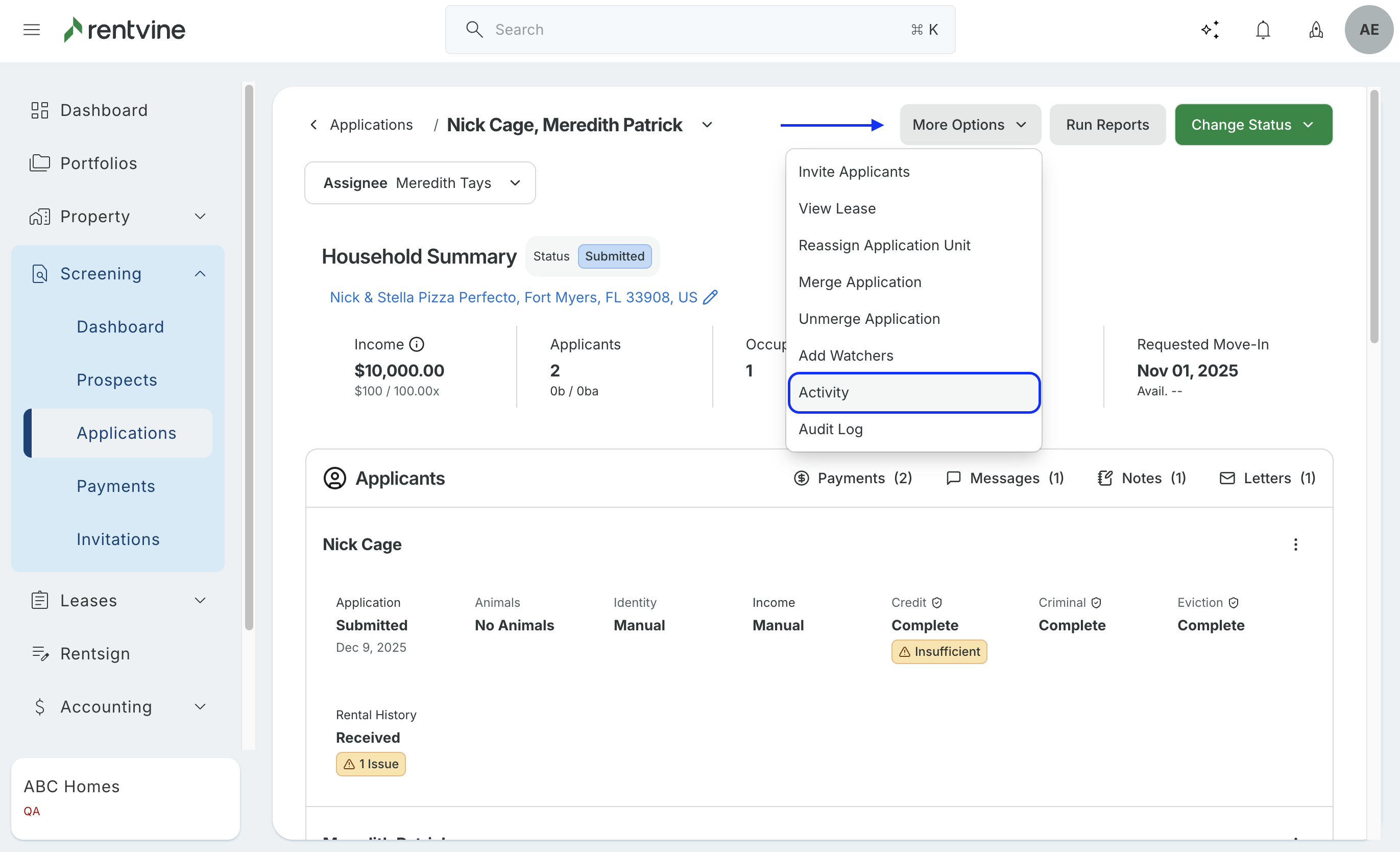This screenshot has width=1400, height=852.
Task: Expand the applicant name title chevron
Action: 707,125
